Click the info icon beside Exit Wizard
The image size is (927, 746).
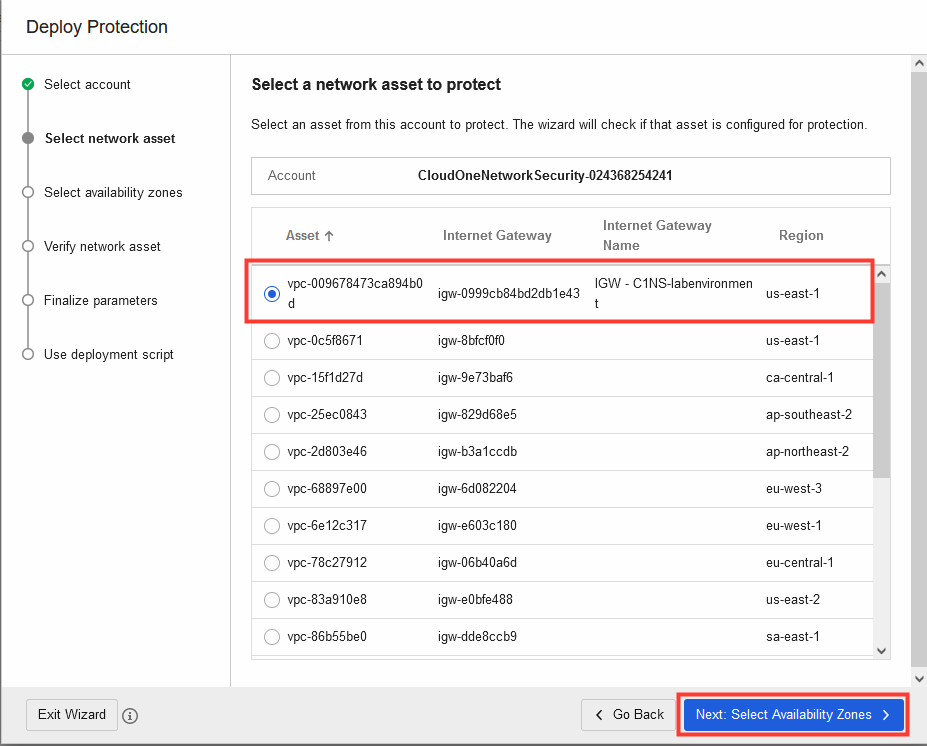[x=130, y=716]
